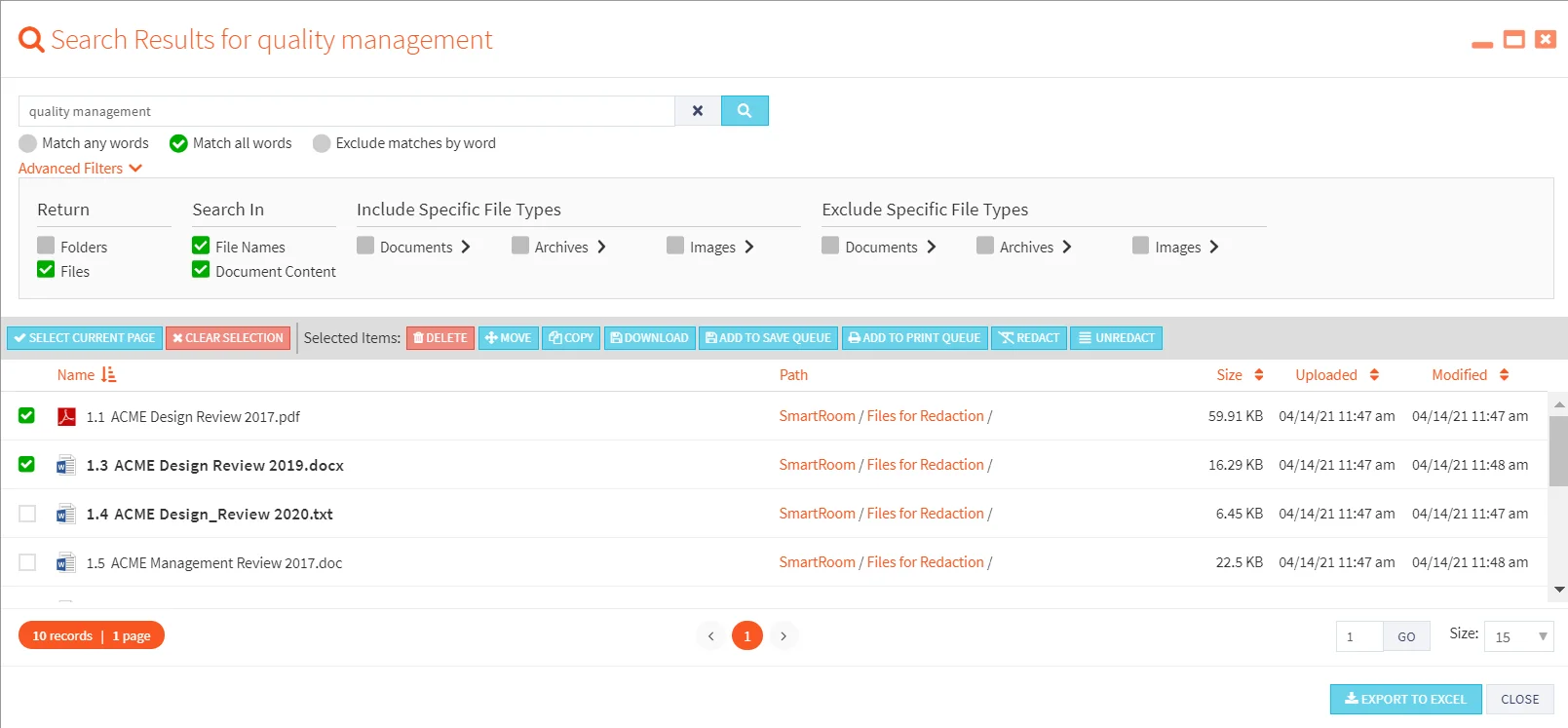
Task: Click the PDF icon for ACME Design Review 2017
Action: click(66, 417)
